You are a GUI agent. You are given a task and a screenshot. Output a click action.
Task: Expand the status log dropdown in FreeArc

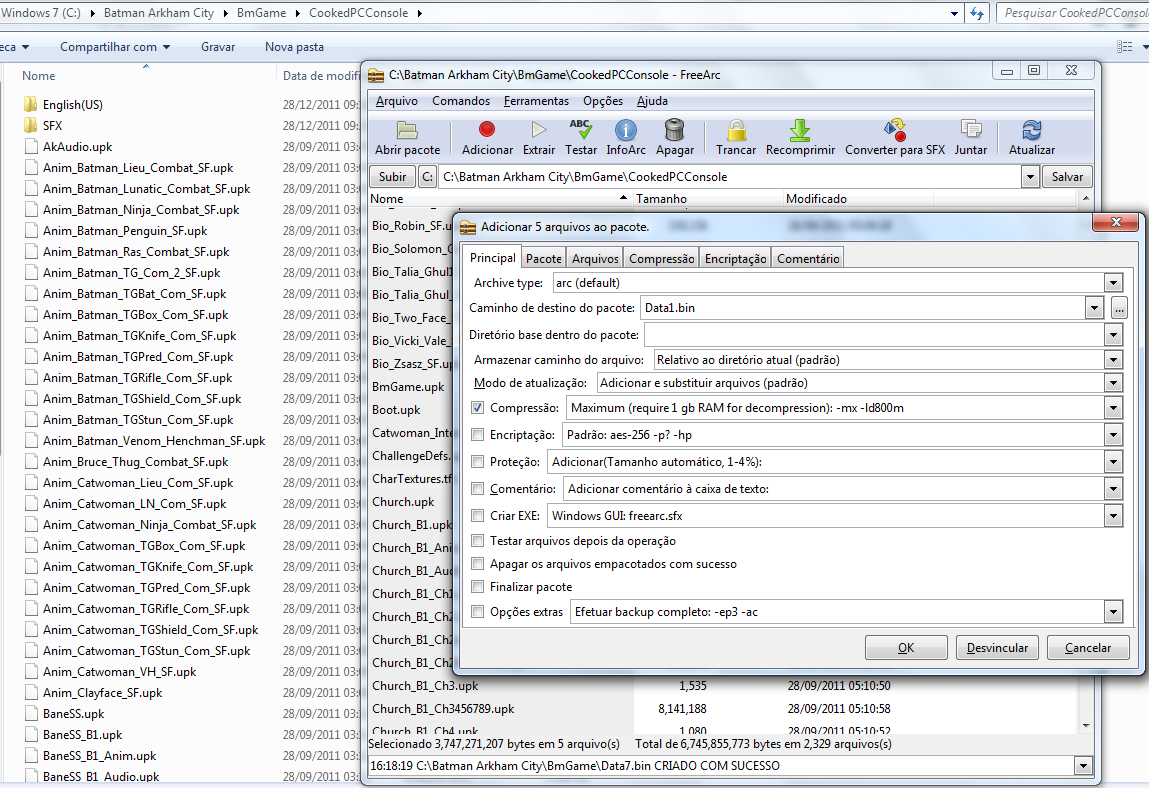pyautogui.click(x=1082, y=766)
